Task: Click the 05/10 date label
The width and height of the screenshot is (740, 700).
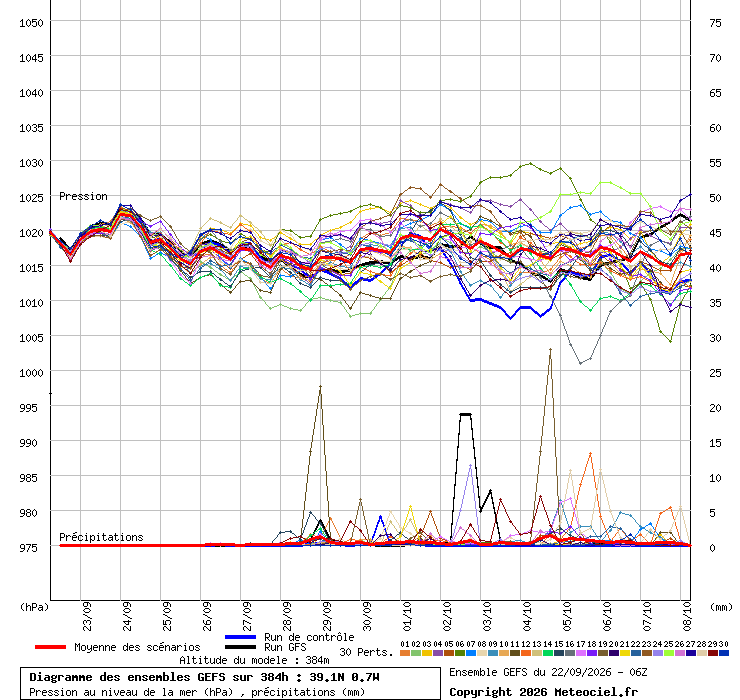Action: pos(567,616)
